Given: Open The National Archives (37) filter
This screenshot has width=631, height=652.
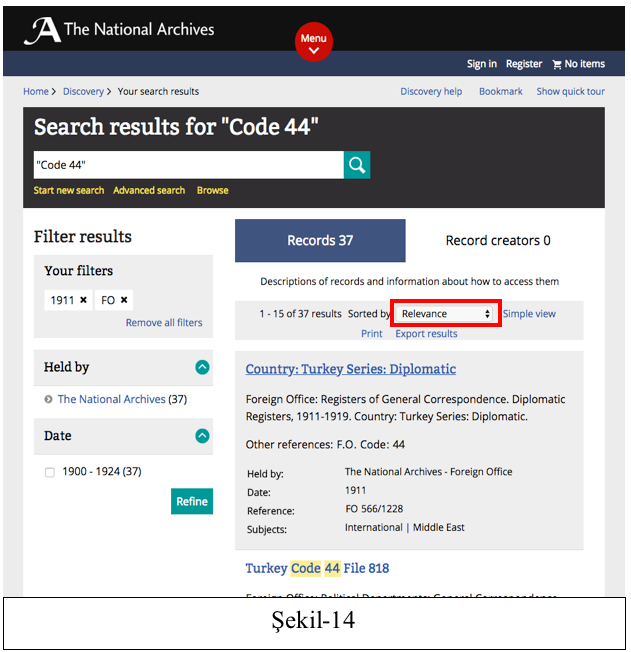Looking at the screenshot, I should pos(122,399).
